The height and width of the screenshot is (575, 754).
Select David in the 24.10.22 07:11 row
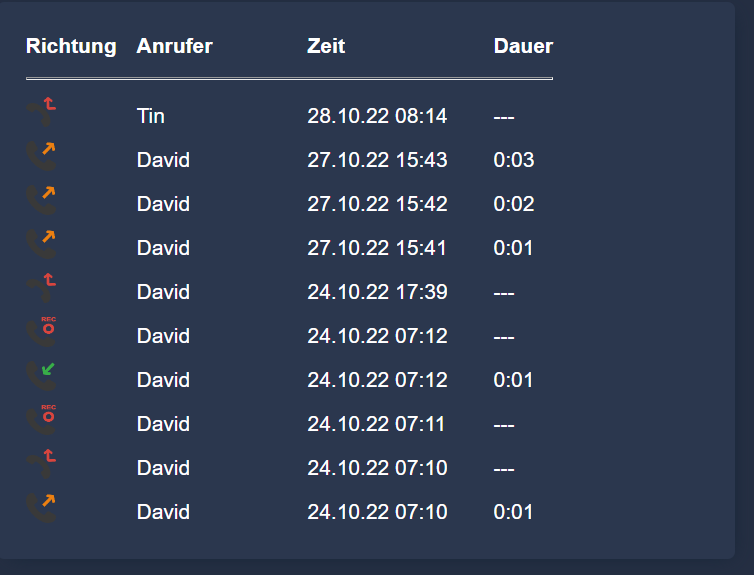click(x=163, y=424)
